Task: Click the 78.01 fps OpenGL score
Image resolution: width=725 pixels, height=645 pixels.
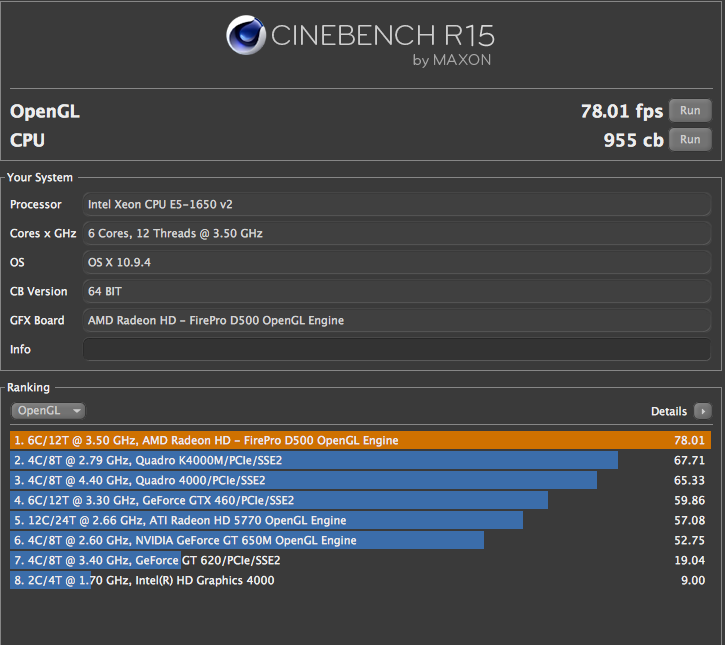Action: 622,111
